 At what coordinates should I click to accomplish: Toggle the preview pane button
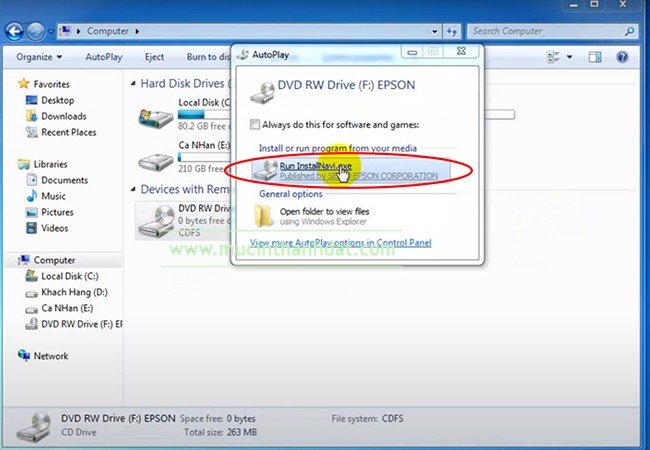click(595, 57)
